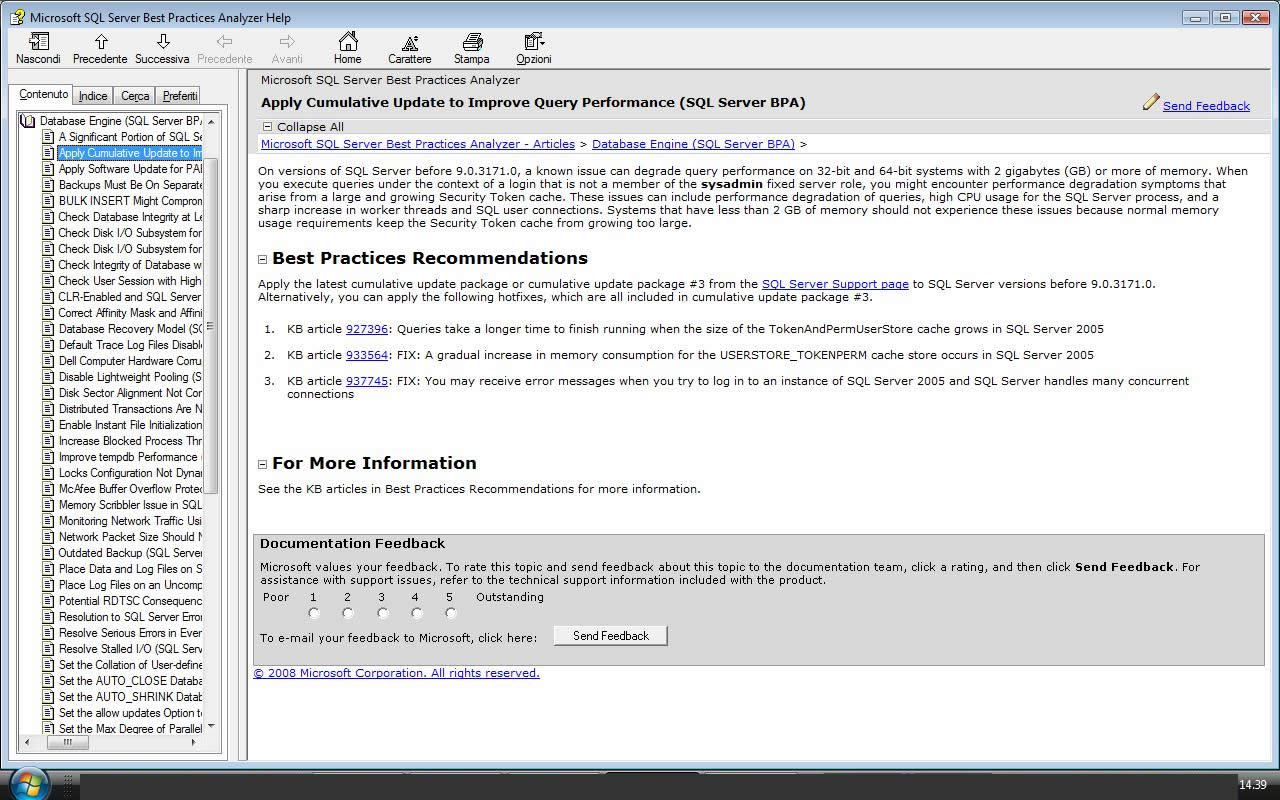1280x800 pixels.
Task: Open the Opzioni menu
Action: pyautogui.click(x=534, y=48)
